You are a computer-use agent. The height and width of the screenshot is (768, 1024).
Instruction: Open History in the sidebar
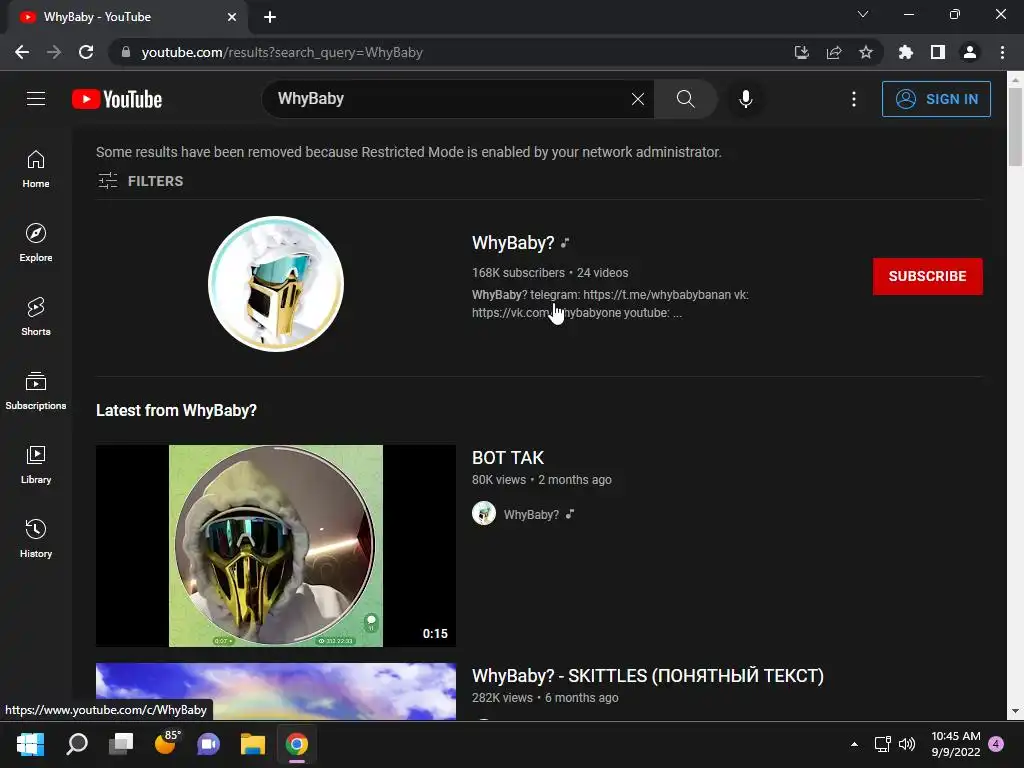click(x=36, y=538)
